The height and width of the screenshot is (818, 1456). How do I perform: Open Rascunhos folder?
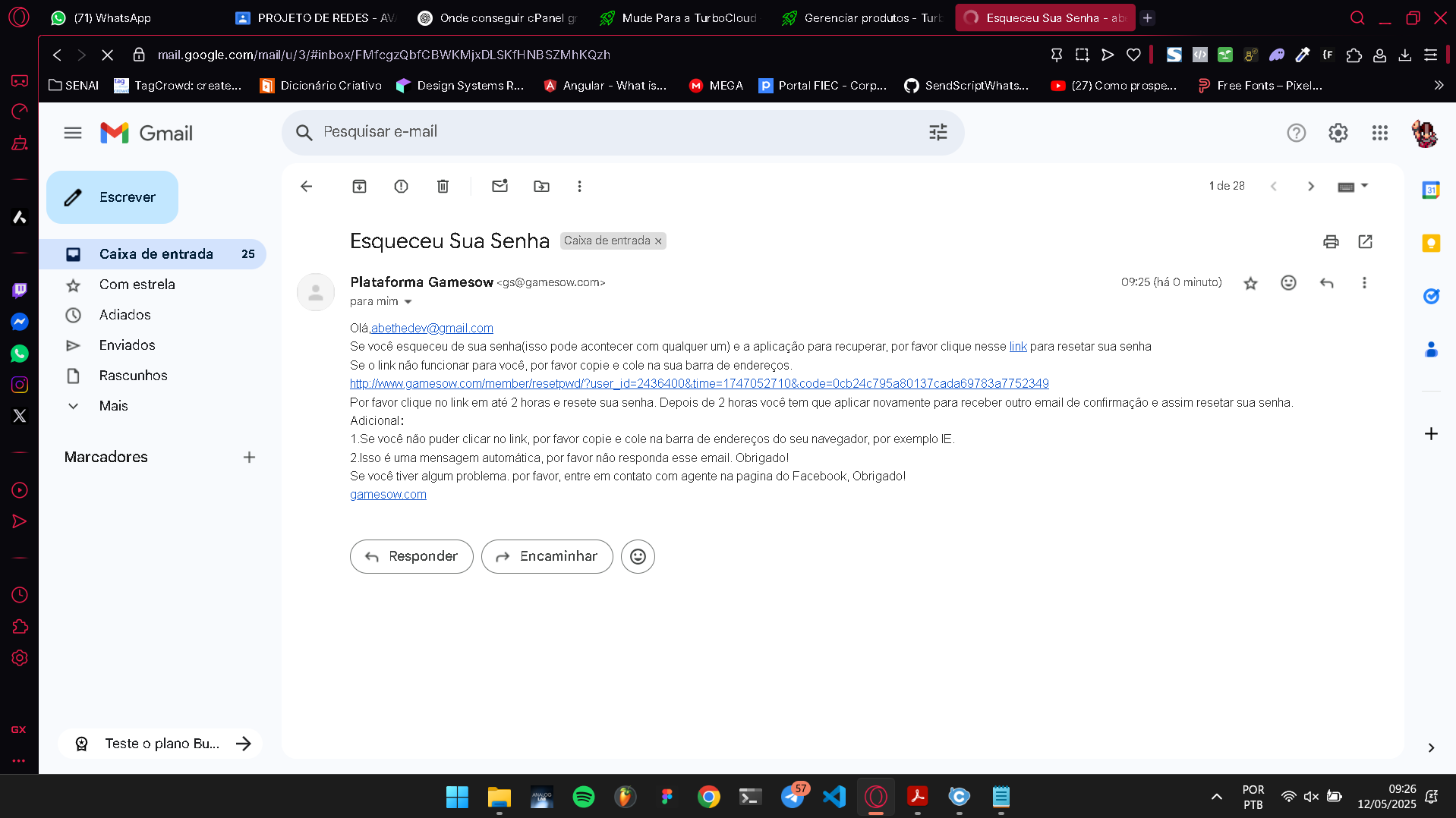tap(153, 376)
